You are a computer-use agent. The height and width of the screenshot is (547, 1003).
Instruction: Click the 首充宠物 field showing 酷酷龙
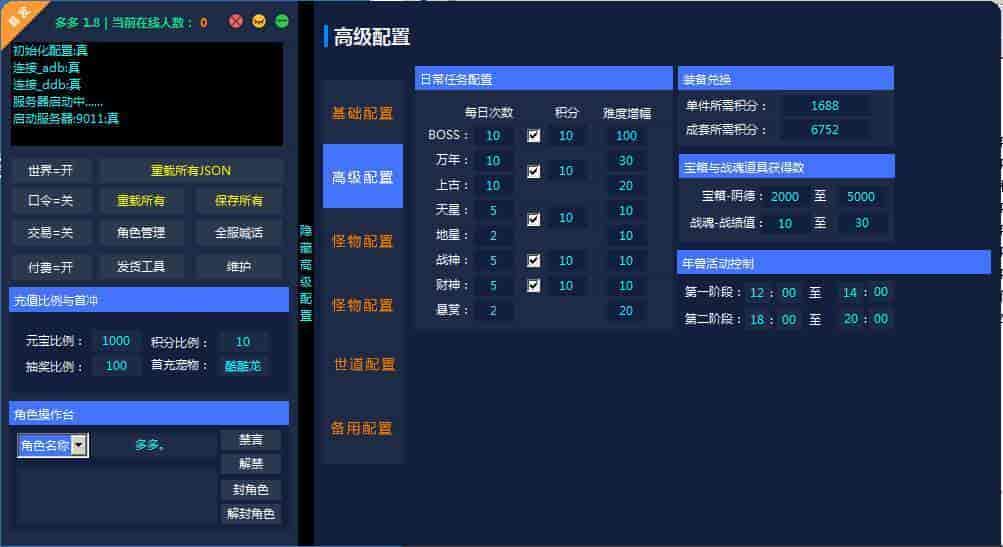tap(243, 367)
